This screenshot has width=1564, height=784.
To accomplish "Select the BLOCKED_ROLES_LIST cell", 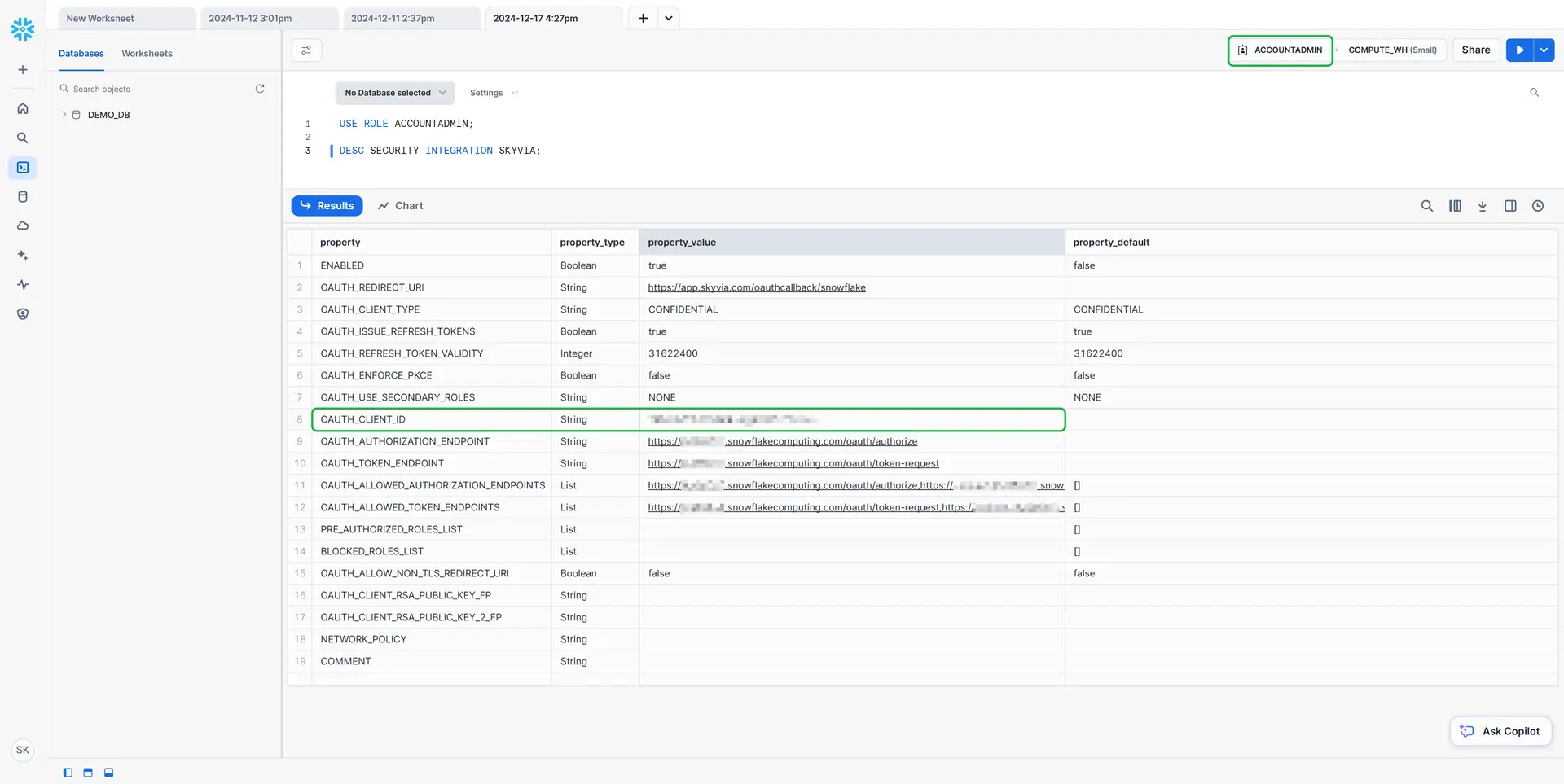I will click(432, 551).
